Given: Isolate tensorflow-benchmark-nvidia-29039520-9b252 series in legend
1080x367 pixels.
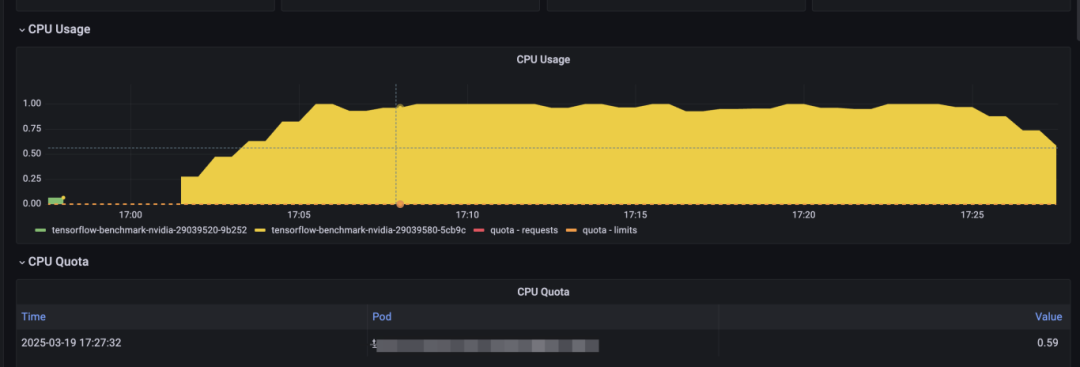Looking at the screenshot, I should click(x=149, y=231).
